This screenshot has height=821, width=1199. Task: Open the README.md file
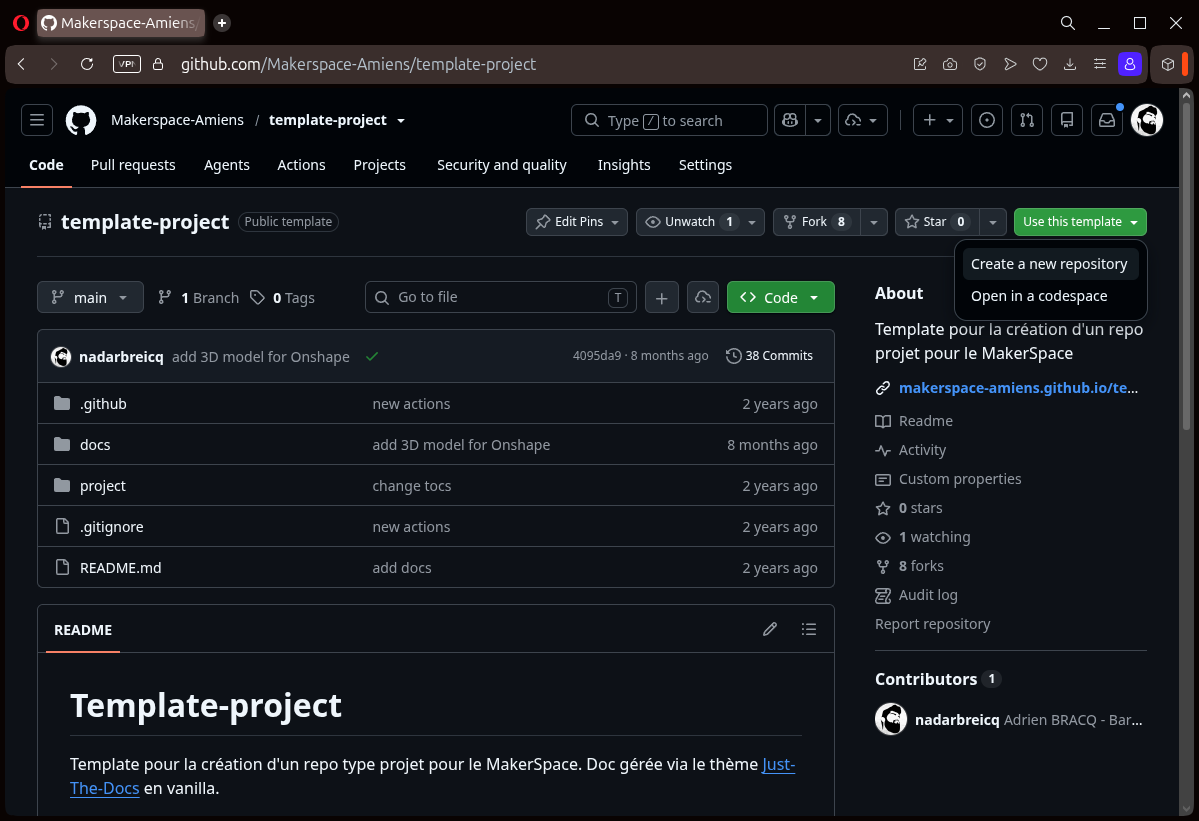point(121,568)
